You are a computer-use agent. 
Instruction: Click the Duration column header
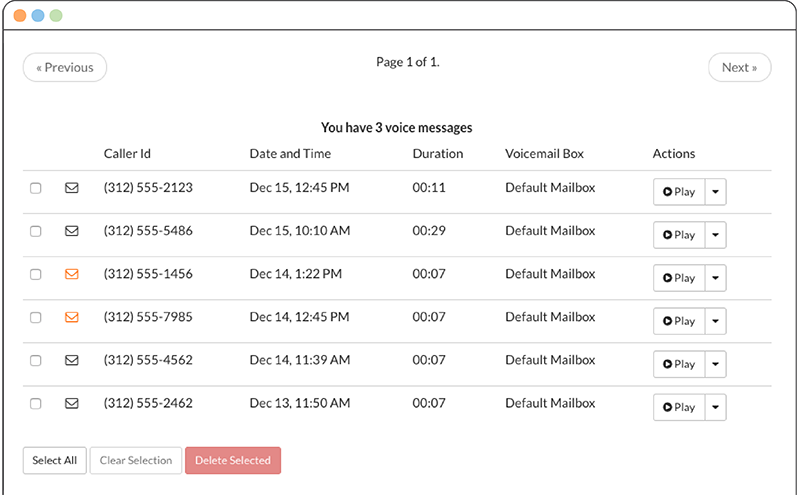(x=438, y=154)
